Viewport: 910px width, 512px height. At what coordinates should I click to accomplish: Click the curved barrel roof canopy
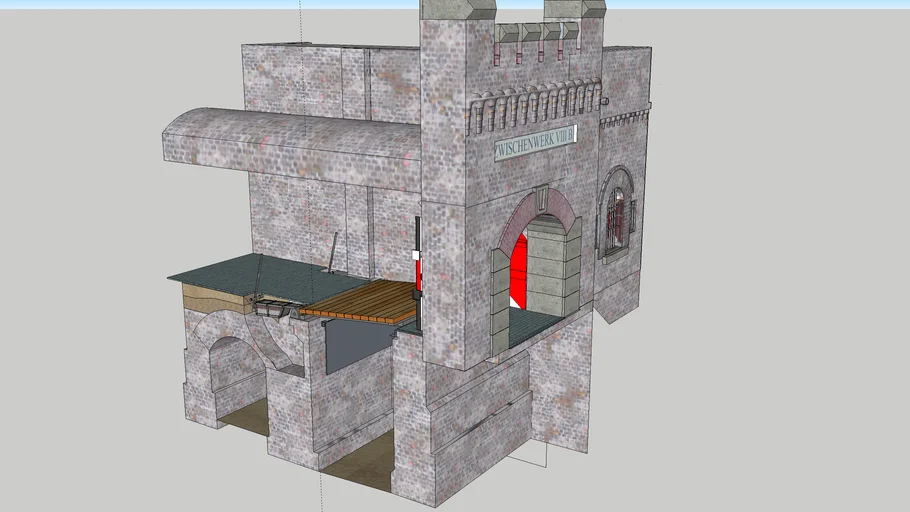(x=290, y=142)
